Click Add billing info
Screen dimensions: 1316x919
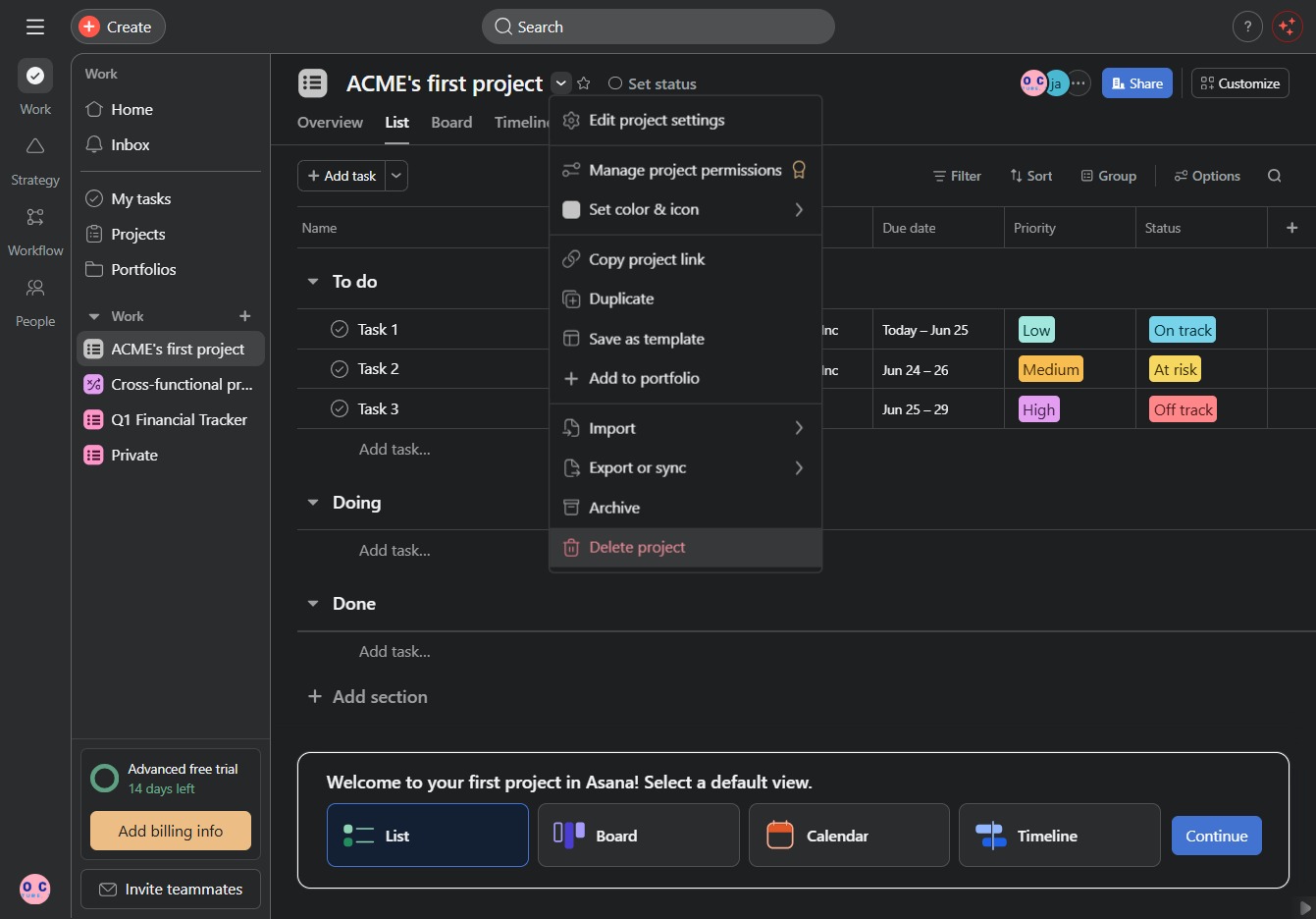click(171, 831)
